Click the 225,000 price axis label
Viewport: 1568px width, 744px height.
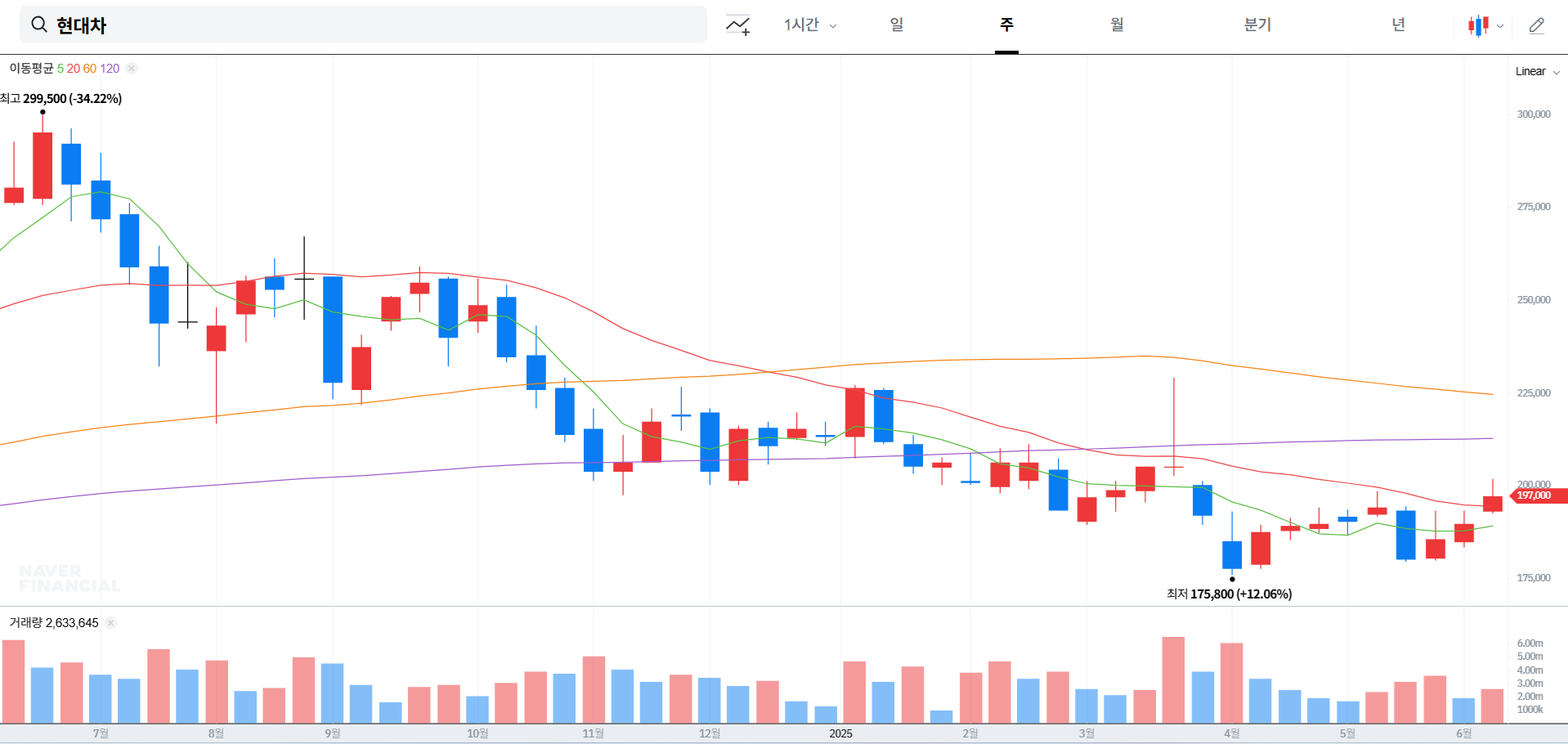(x=1534, y=392)
